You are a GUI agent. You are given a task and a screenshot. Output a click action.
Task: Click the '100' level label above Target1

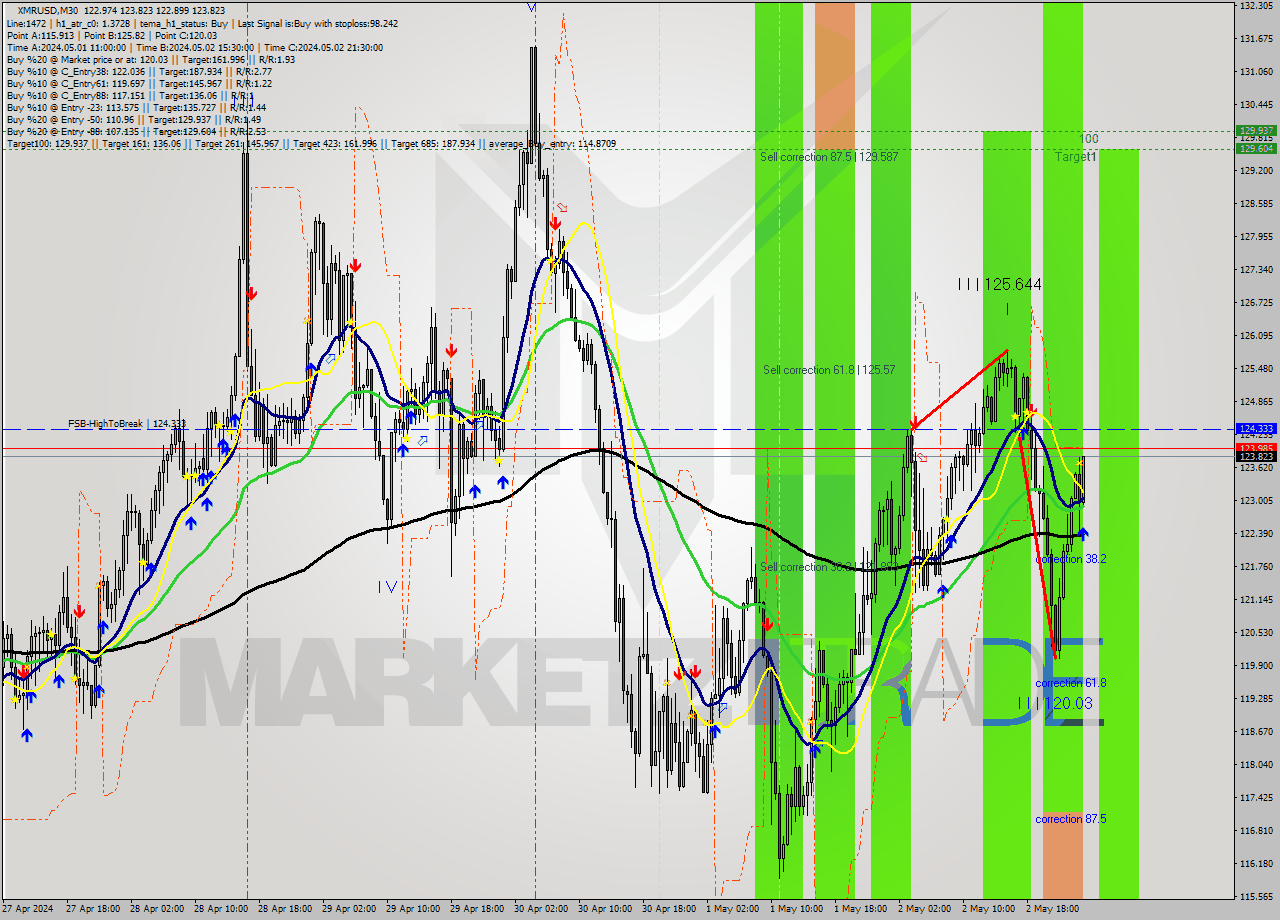pyautogui.click(x=1090, y=139)
